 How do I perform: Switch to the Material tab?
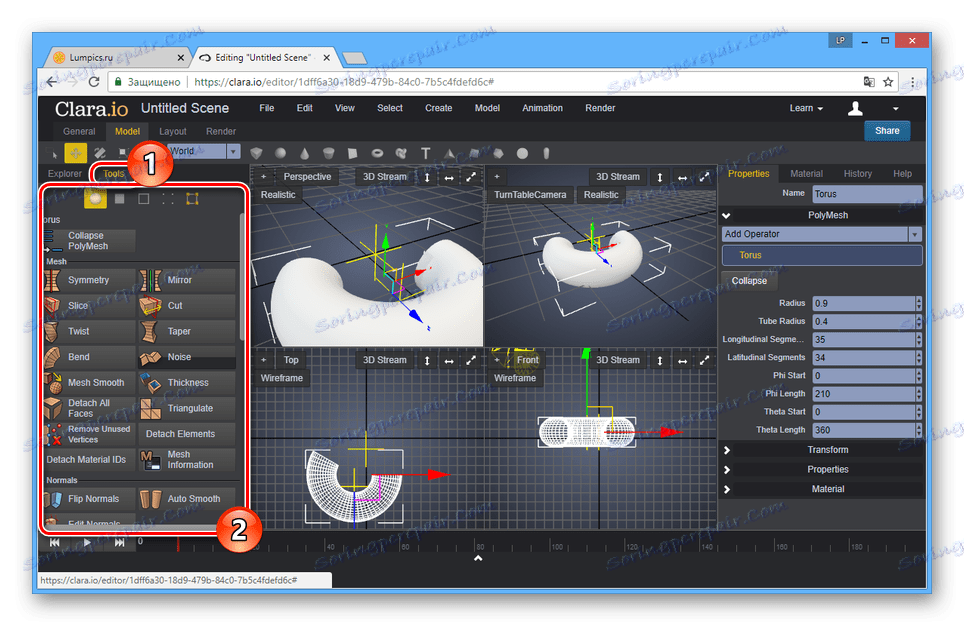point(806,174)
